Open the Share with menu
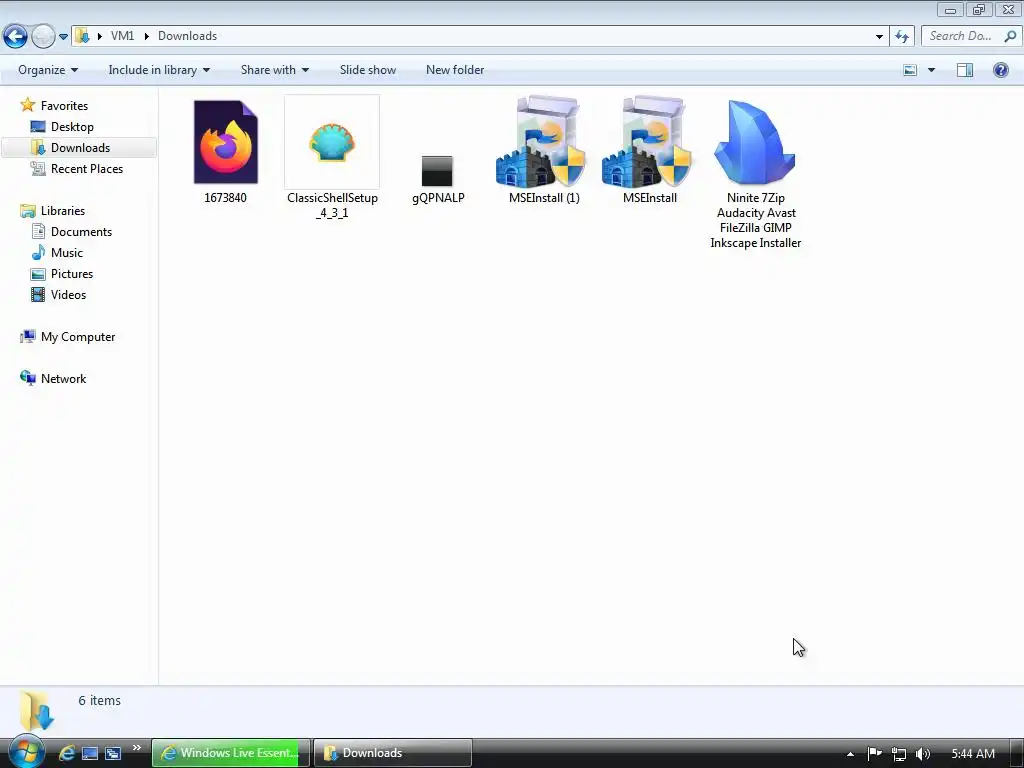This screenshot has height=768, width=1024. click(x=274, y=70)
